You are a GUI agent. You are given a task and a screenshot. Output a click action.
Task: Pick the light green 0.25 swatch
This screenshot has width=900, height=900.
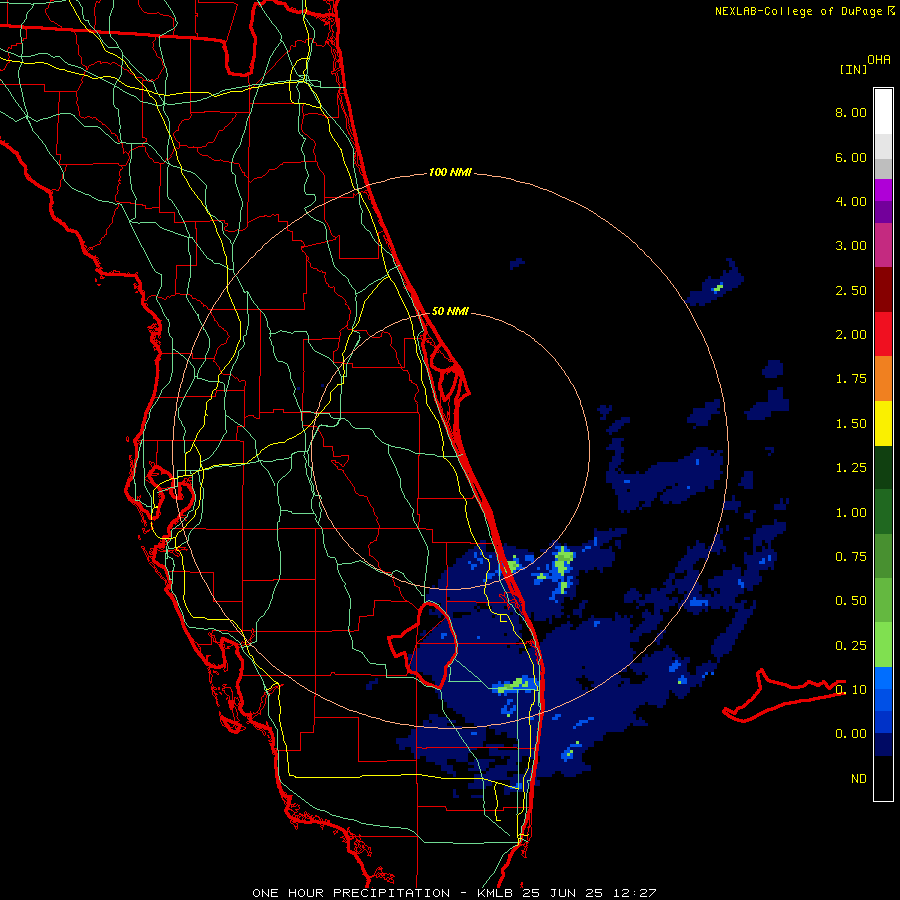883,645
